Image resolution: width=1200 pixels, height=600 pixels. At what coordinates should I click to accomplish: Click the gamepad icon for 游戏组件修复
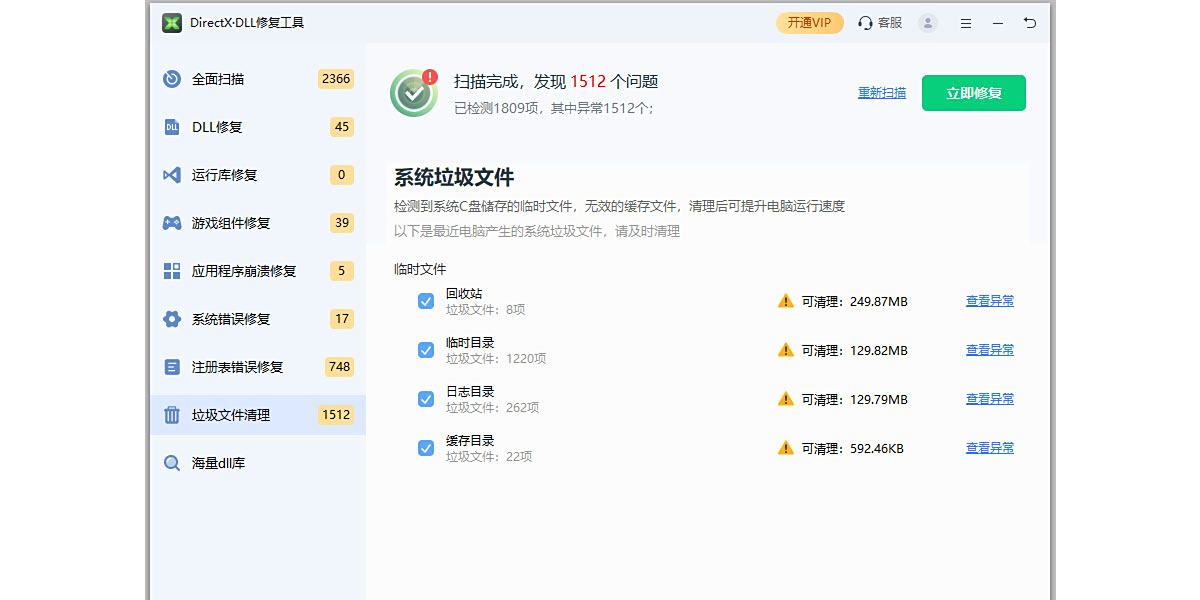click(172, 223)
